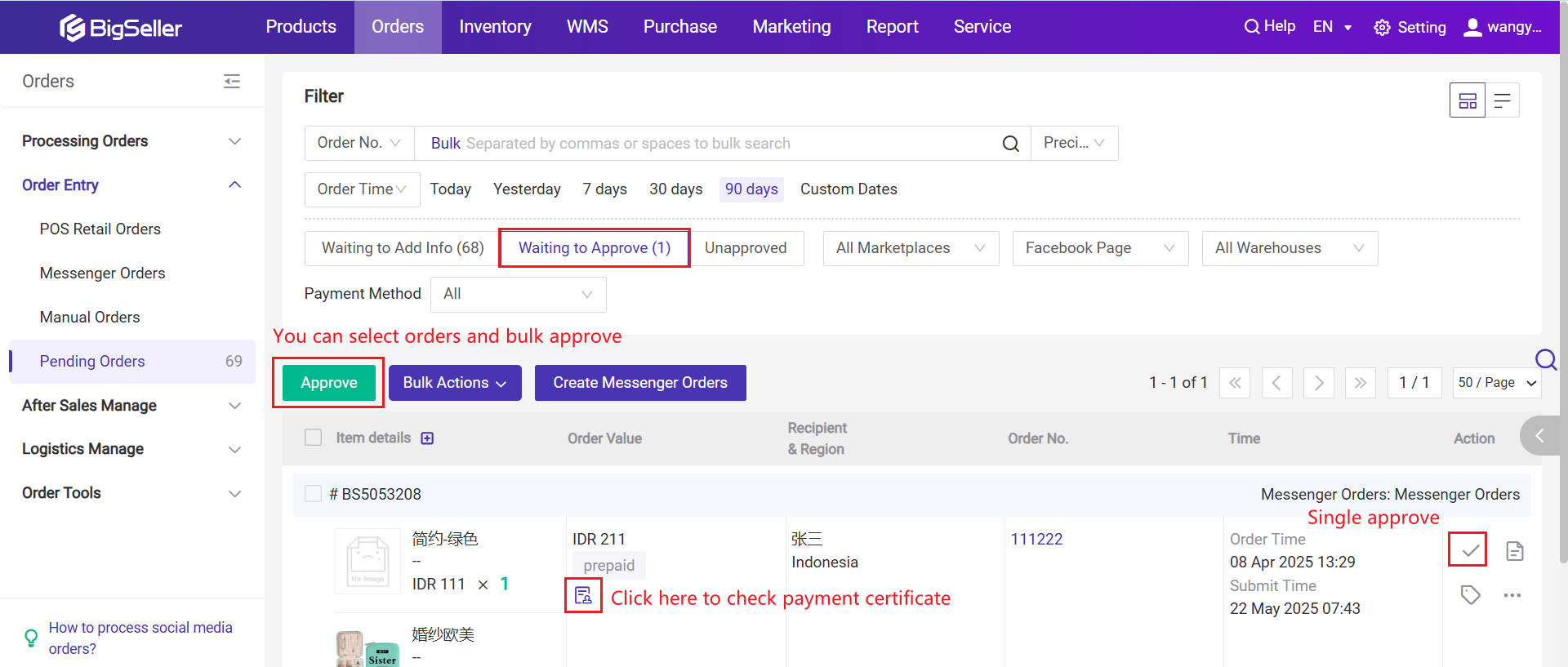
Task: Switch to Waiting to Add Info tab
Action: coord(403,248)
